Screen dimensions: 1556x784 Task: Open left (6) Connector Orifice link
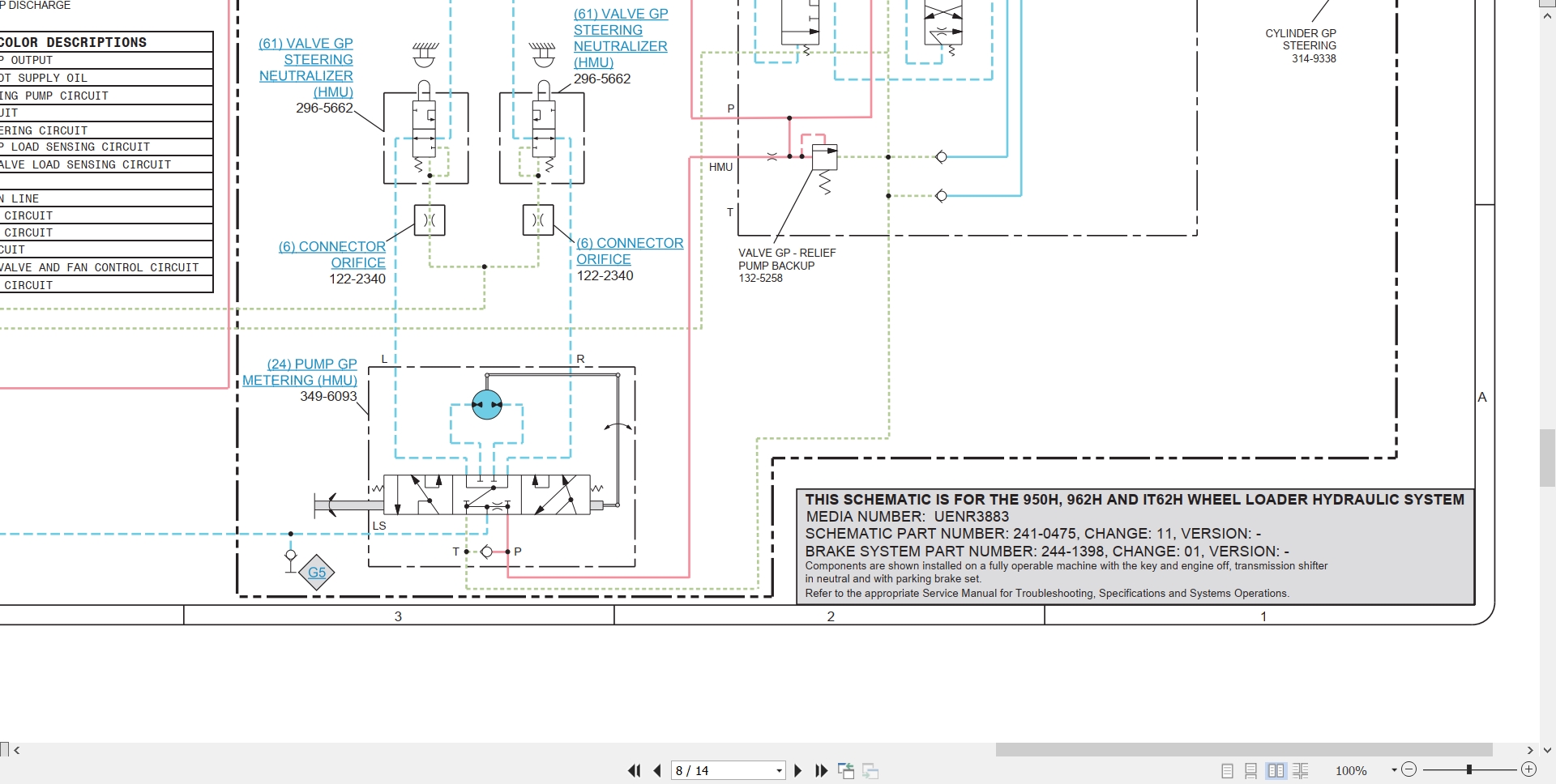pyautogui.click(x=332, y=254)
